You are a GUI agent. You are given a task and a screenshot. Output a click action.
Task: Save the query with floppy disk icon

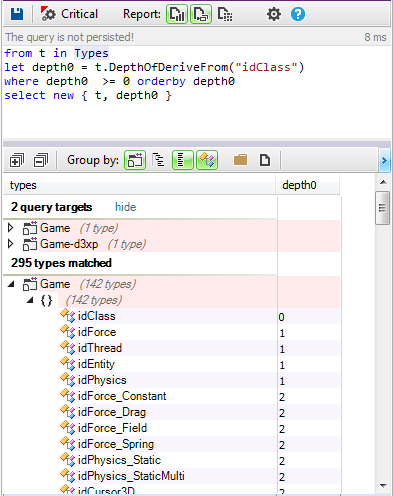(x=17, y=14)
